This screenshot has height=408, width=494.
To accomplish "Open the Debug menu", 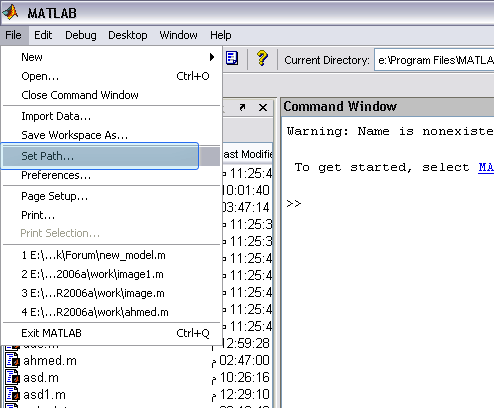I will pyautogui.click(x=81, y=35).
